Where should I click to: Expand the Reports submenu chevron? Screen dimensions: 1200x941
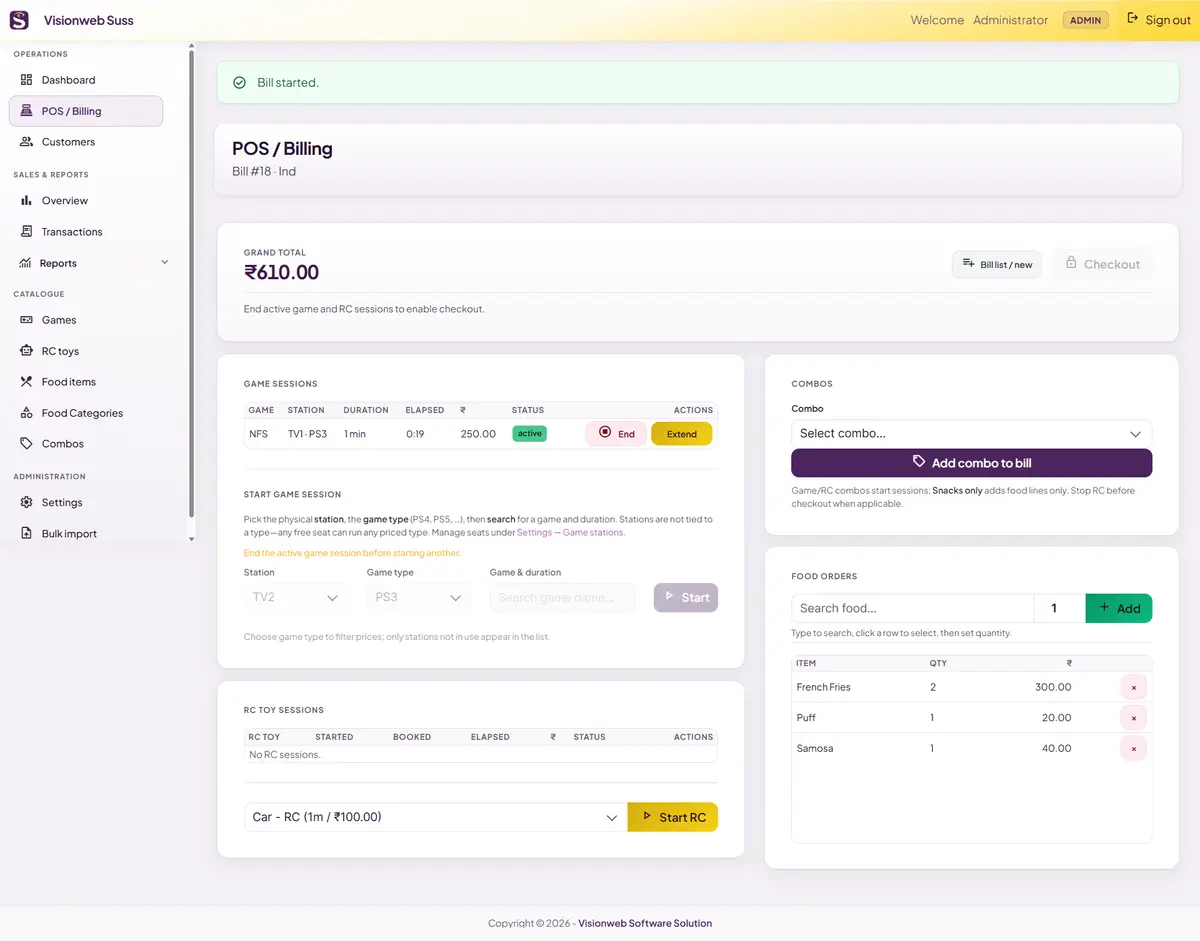point(165,263)
